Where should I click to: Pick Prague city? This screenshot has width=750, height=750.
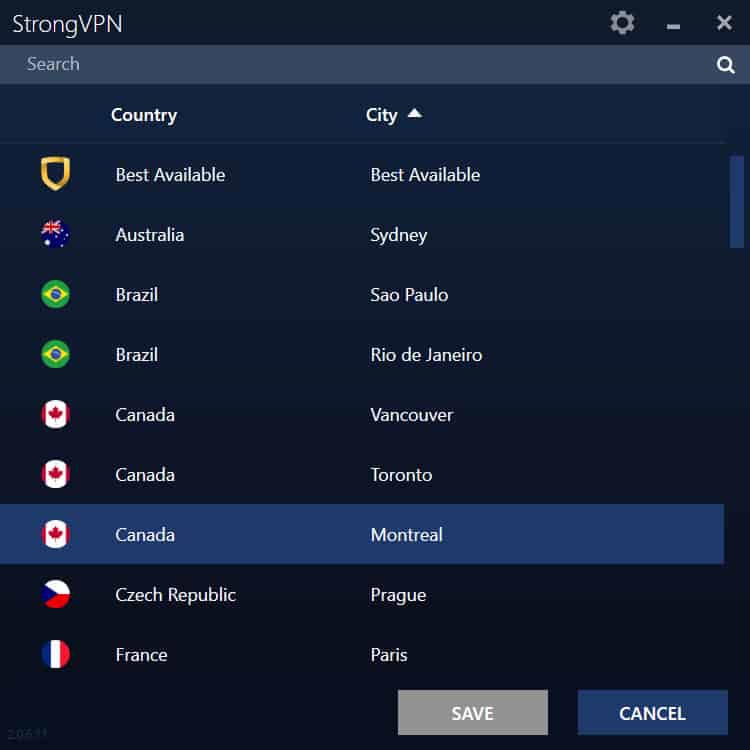coord(398,596)
